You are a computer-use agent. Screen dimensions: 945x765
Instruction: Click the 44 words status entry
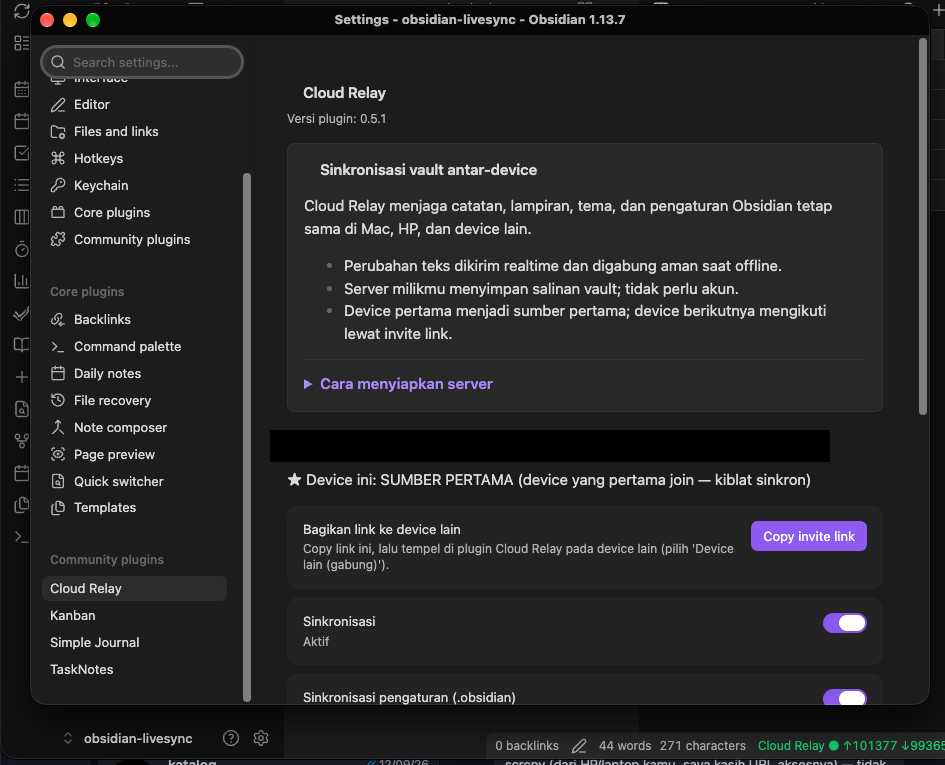pos(624,746)
